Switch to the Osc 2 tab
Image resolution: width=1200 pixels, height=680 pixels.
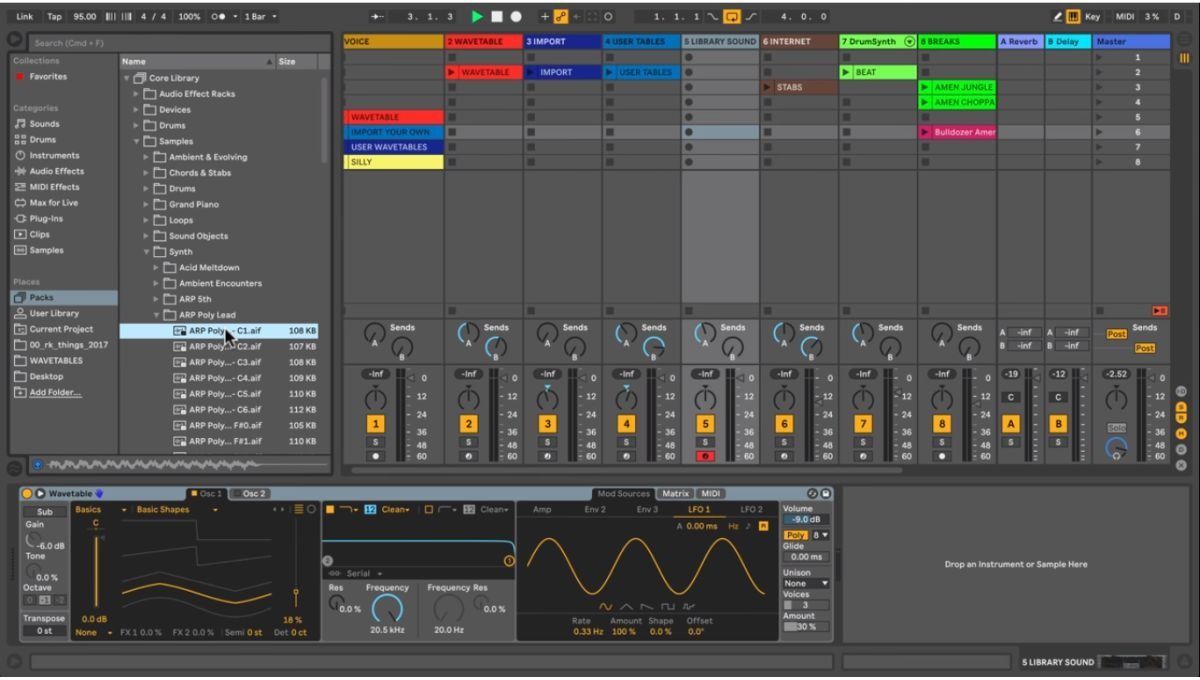[250, 493]
